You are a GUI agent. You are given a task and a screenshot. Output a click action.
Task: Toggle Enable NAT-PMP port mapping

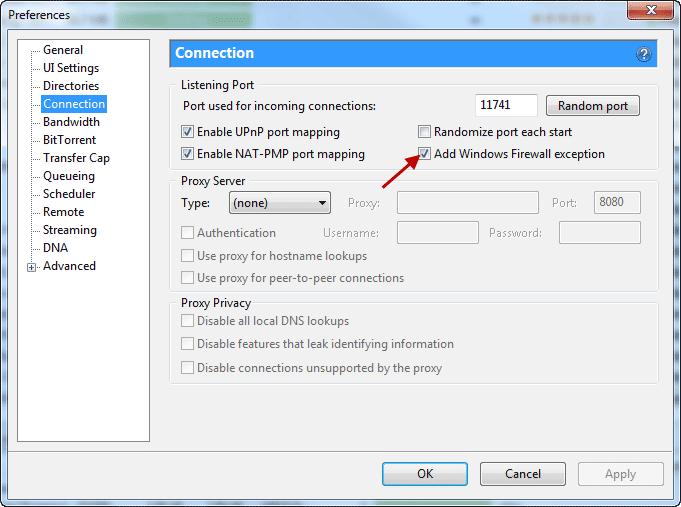pos(187,154)
